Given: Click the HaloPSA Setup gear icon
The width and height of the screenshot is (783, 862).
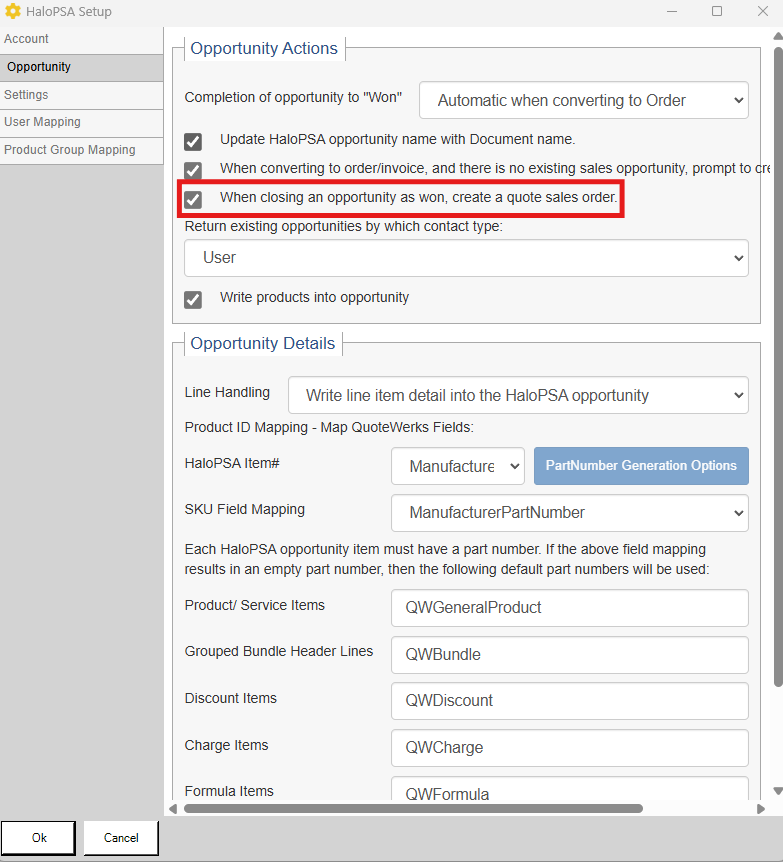Looking at the screenshot, I should pos(13,12).
